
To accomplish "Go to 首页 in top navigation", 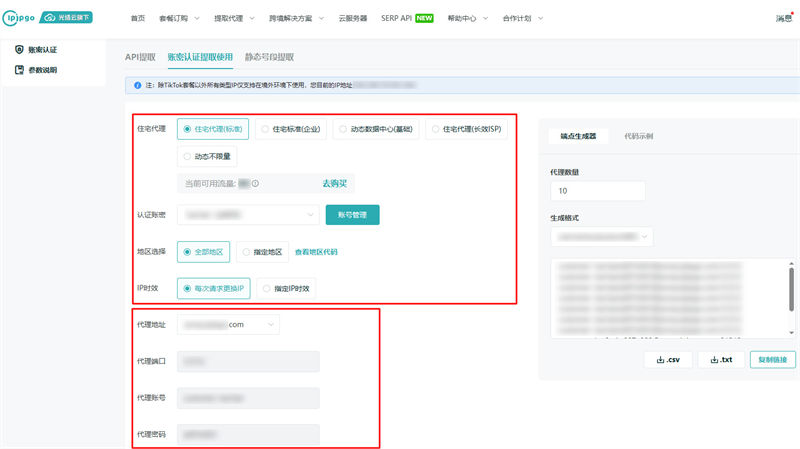I will (x=138, y=18).
